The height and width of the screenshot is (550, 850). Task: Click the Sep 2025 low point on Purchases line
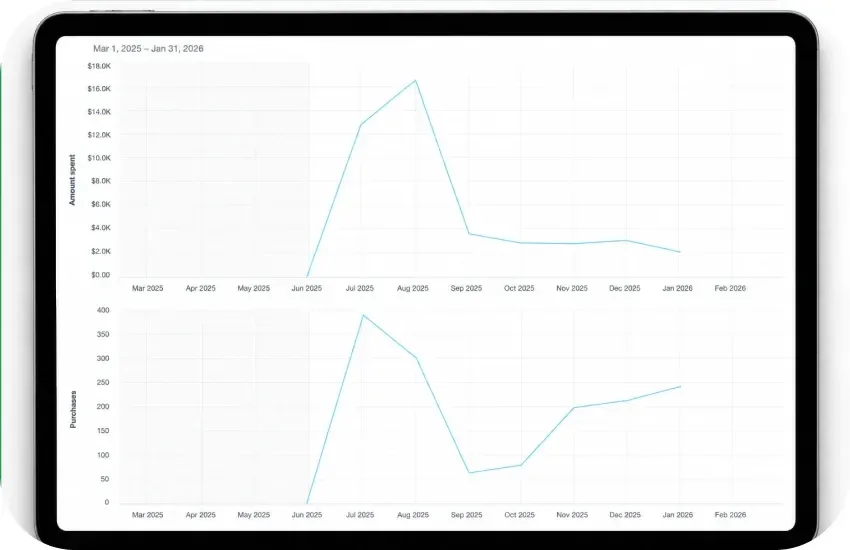pos(469,473)
